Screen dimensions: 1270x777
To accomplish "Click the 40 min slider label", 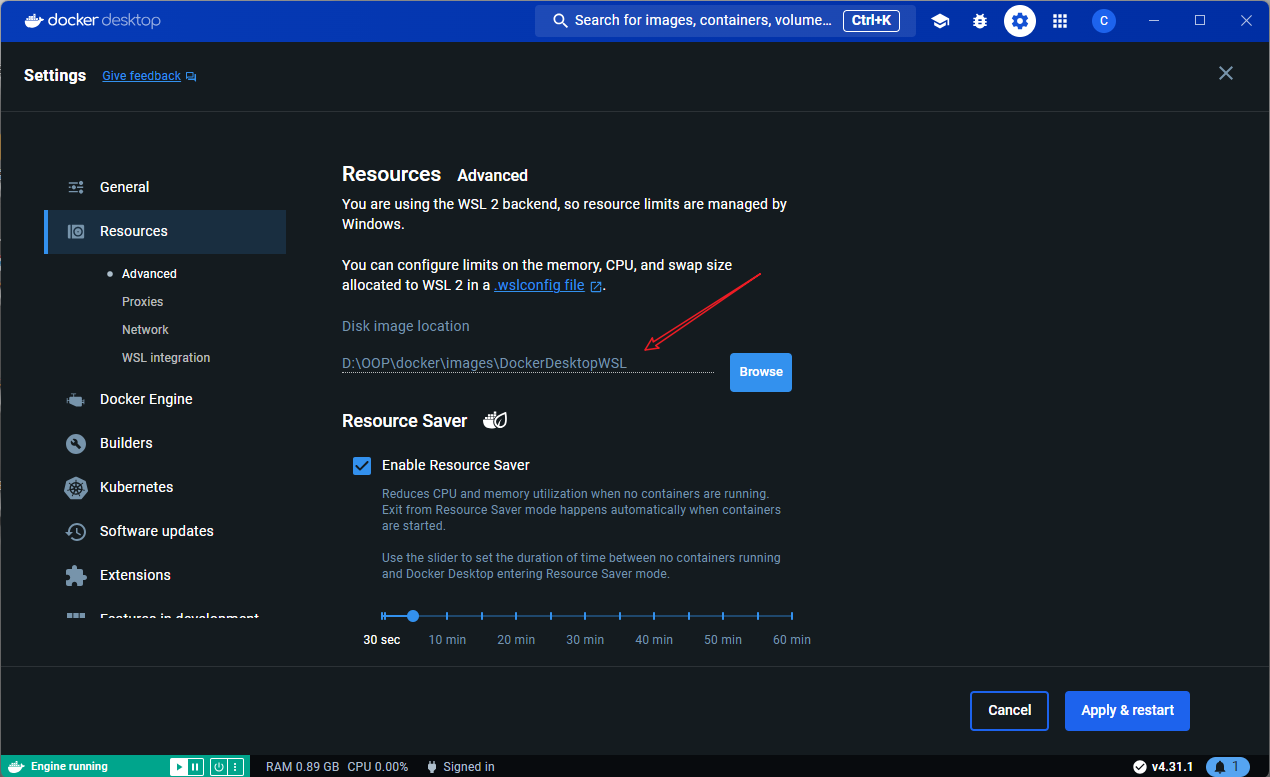I will [x=654, y=640].
